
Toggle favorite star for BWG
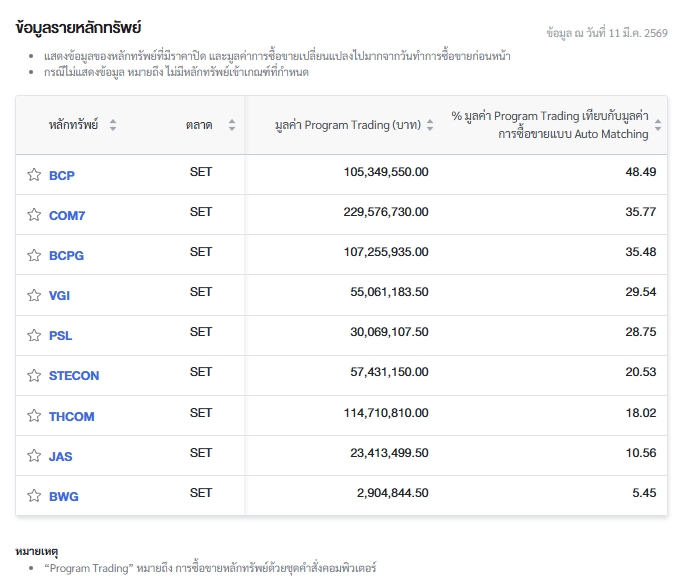(34, 496)
